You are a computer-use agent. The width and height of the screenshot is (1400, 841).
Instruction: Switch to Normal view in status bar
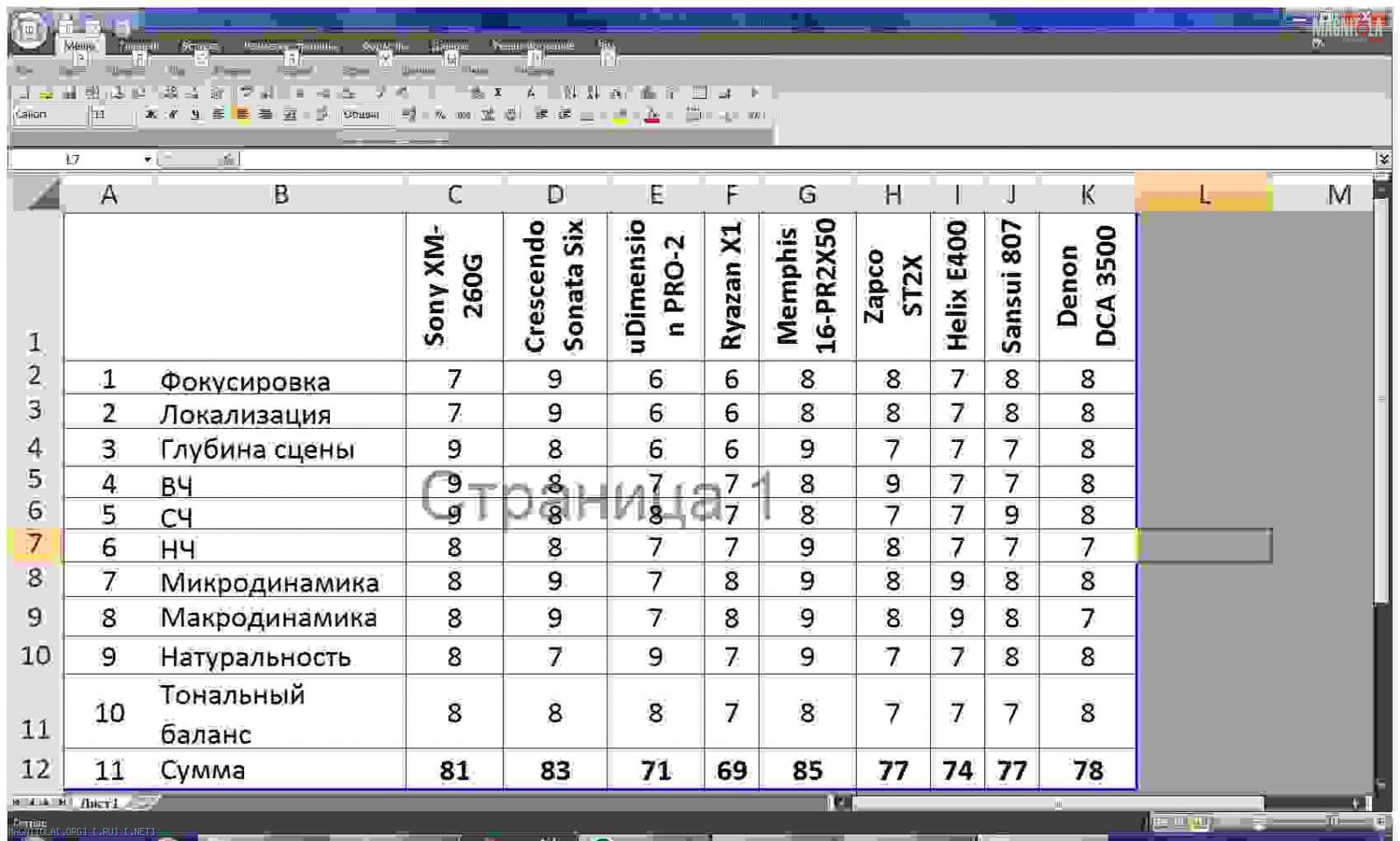[x=1161, y=822]
